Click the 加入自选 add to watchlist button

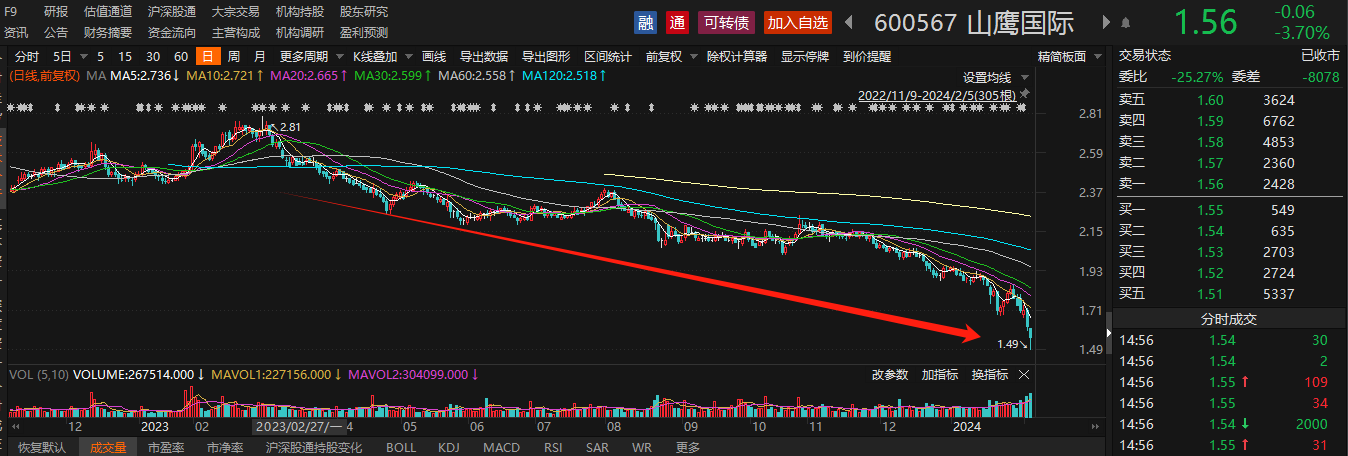pyautogui.click(x=798, y=22)
